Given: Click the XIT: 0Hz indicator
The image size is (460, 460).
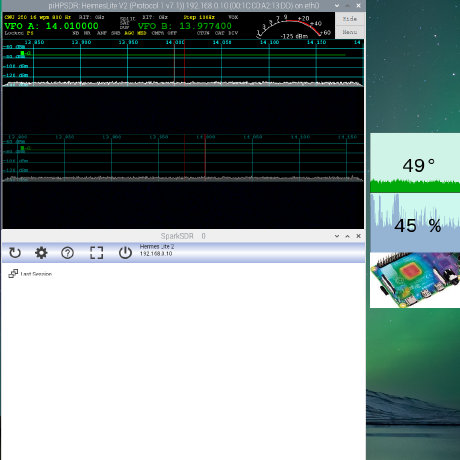Looking at the screenshot, I should (x=155, y=17).
